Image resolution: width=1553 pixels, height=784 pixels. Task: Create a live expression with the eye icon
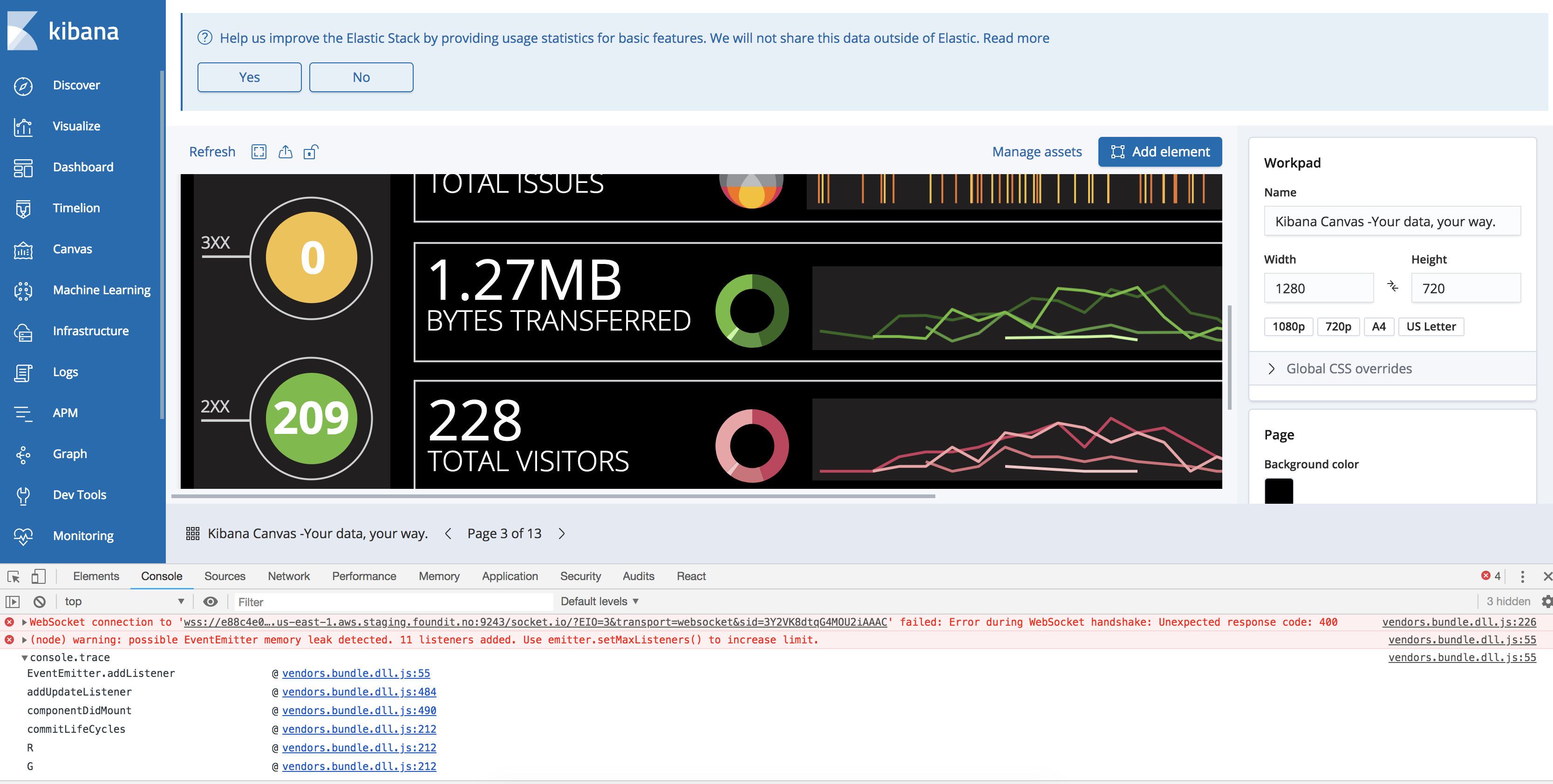[211, 602]
